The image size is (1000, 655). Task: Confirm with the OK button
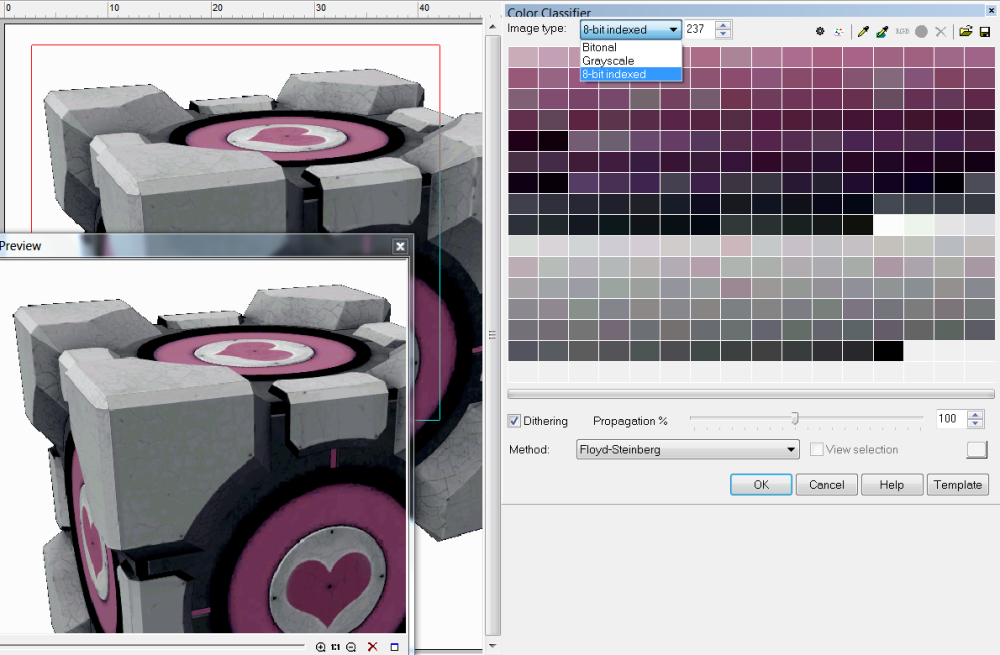coord(761,485)
